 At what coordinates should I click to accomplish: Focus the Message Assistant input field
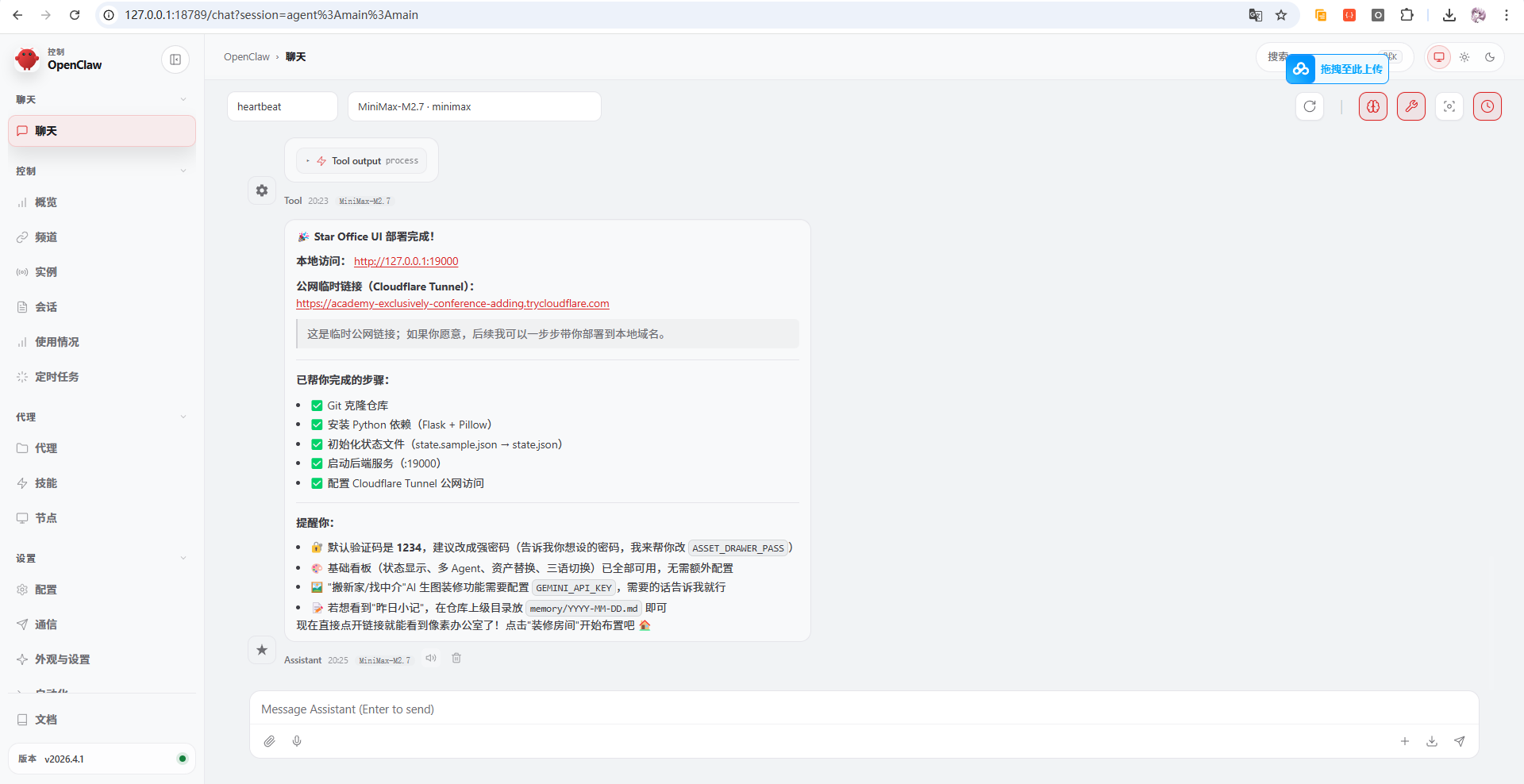point(864,709)
